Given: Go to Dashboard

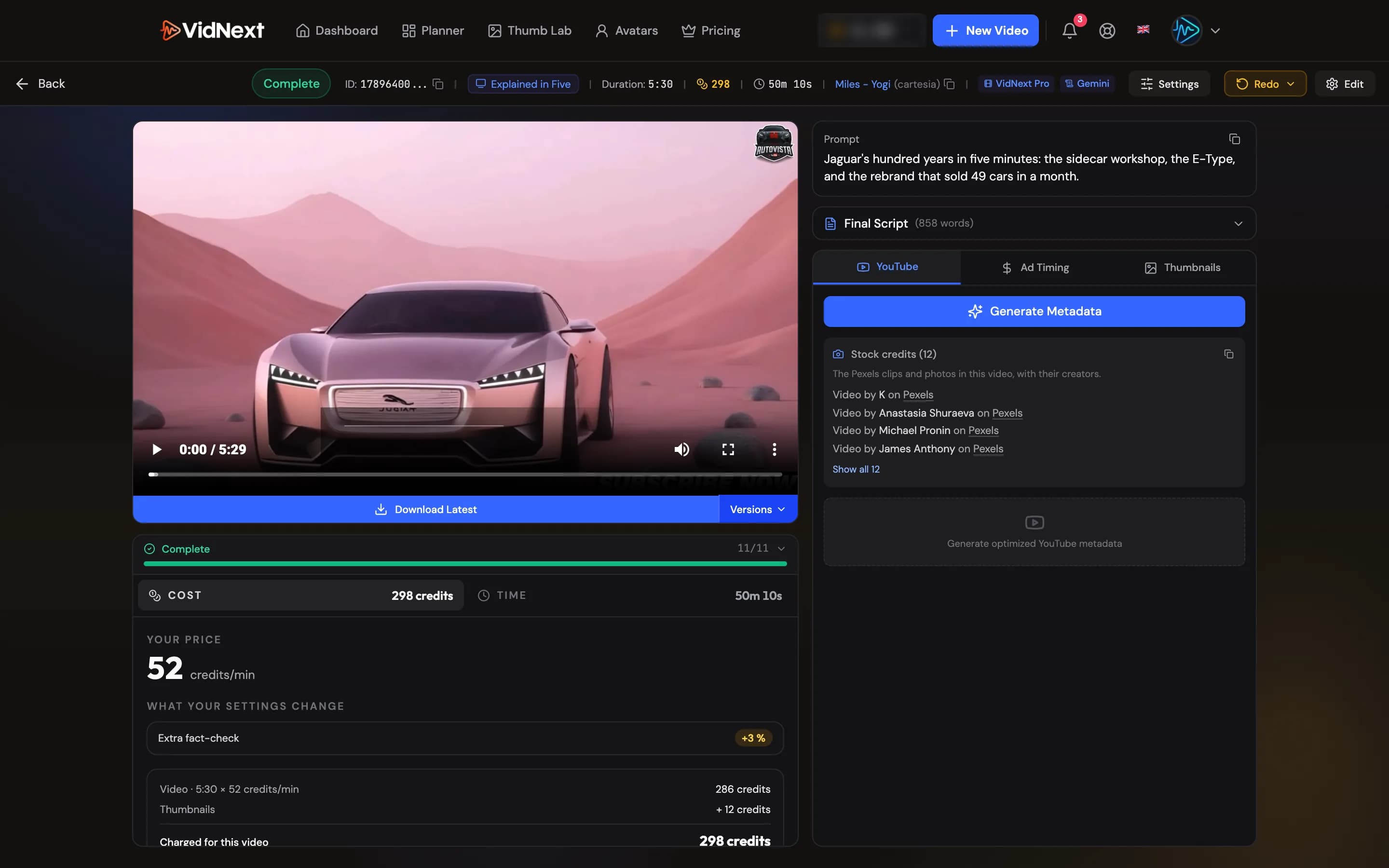Looking at the screenshot, I should pos(336,30).
